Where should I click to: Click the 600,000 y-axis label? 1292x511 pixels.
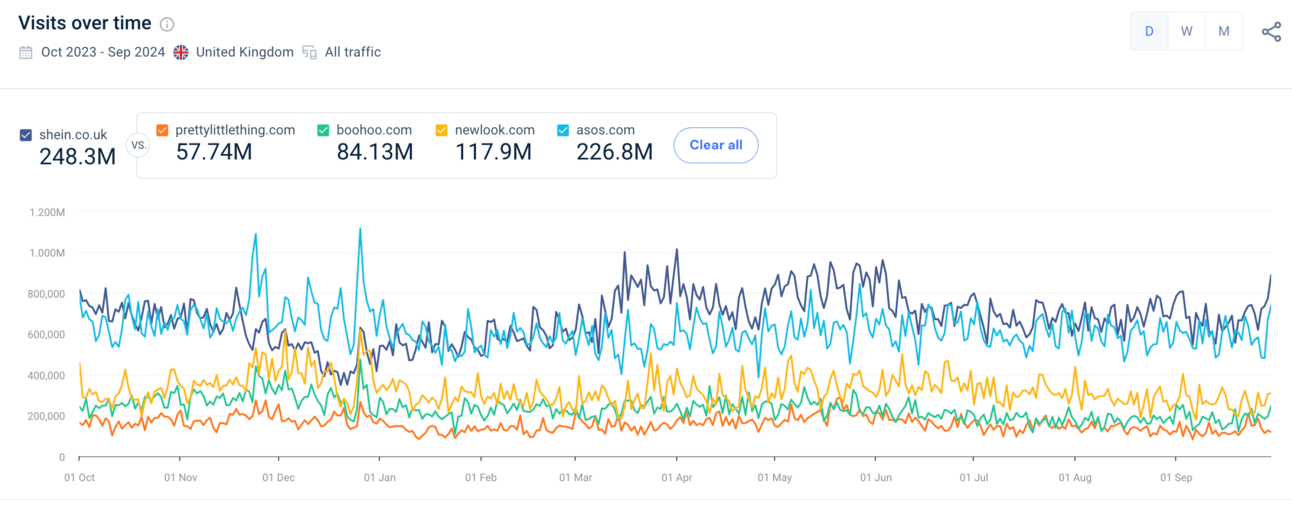click(x=46, y=335)
